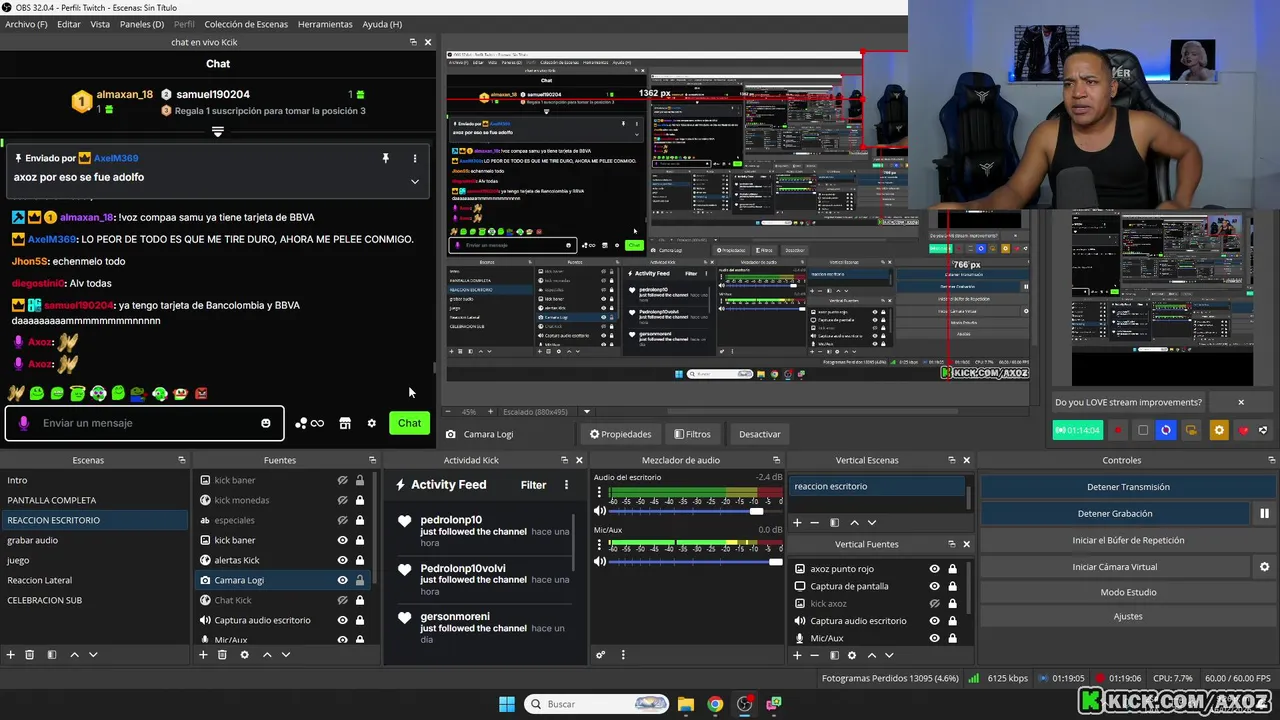Screen dimensions: 1280x720
Task: Open emoji picker in chat message box
Action: pyautogui.click(x=266, y=423)
